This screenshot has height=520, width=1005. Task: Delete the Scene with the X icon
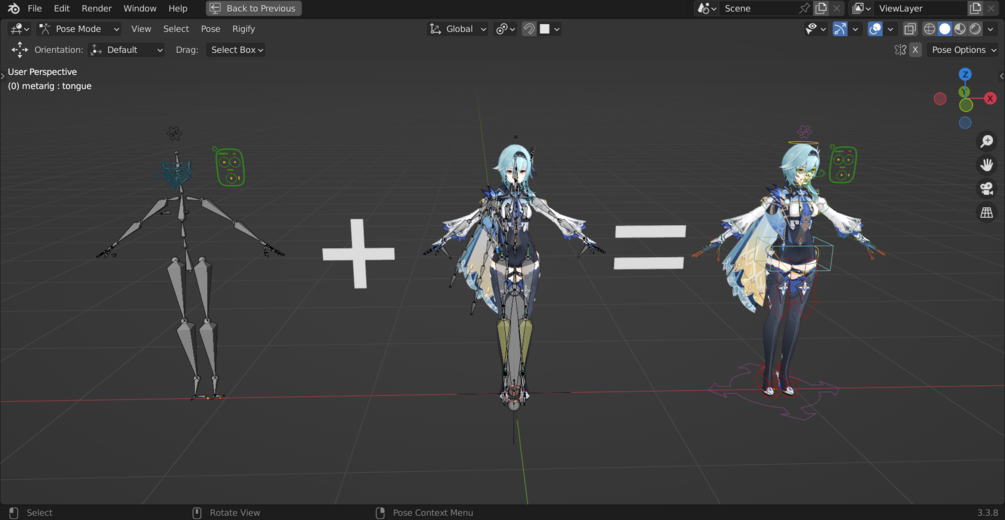coord(836,8)
